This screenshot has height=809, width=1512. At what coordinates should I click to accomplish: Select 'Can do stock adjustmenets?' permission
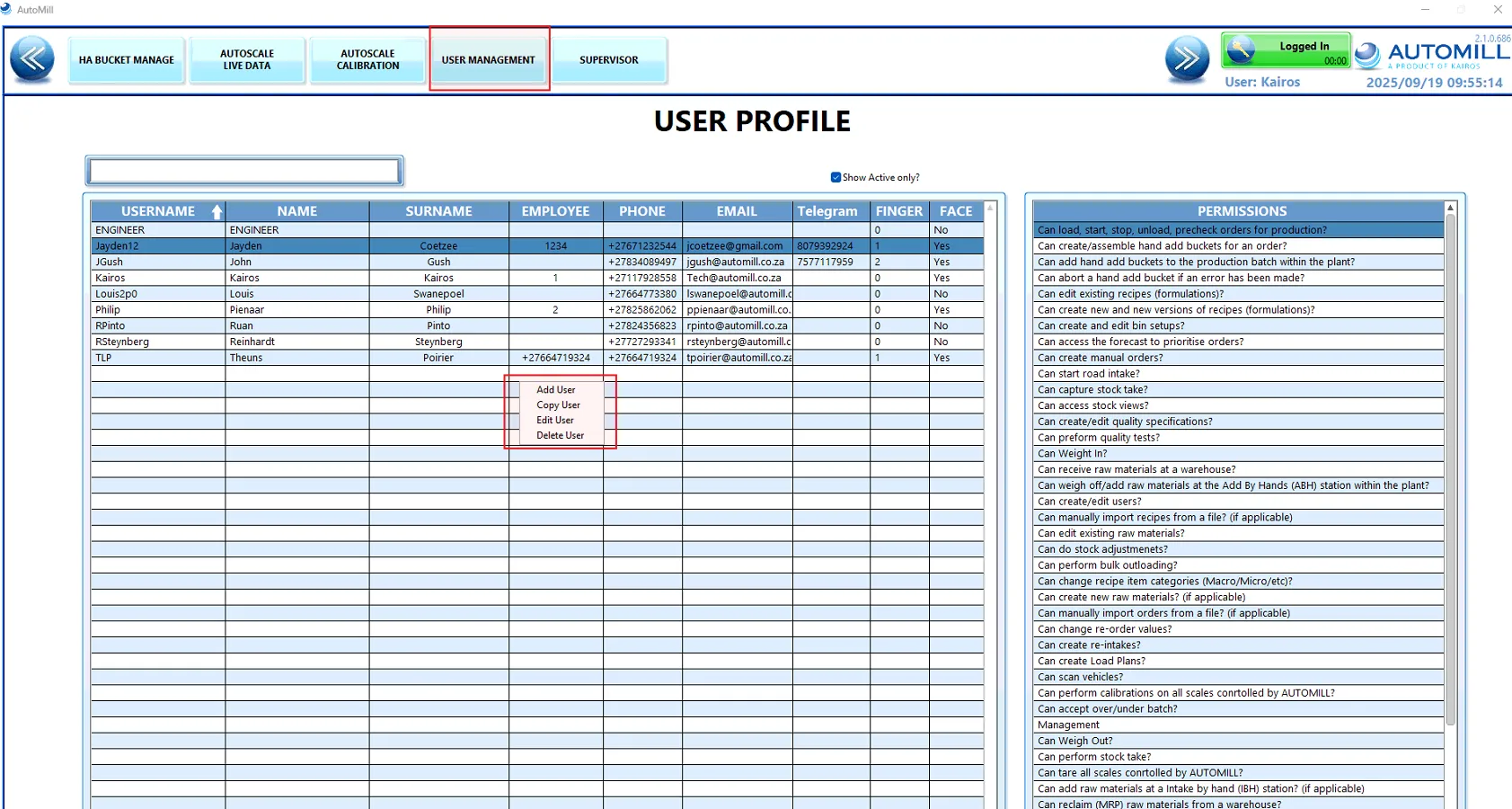coord(1239,549)
